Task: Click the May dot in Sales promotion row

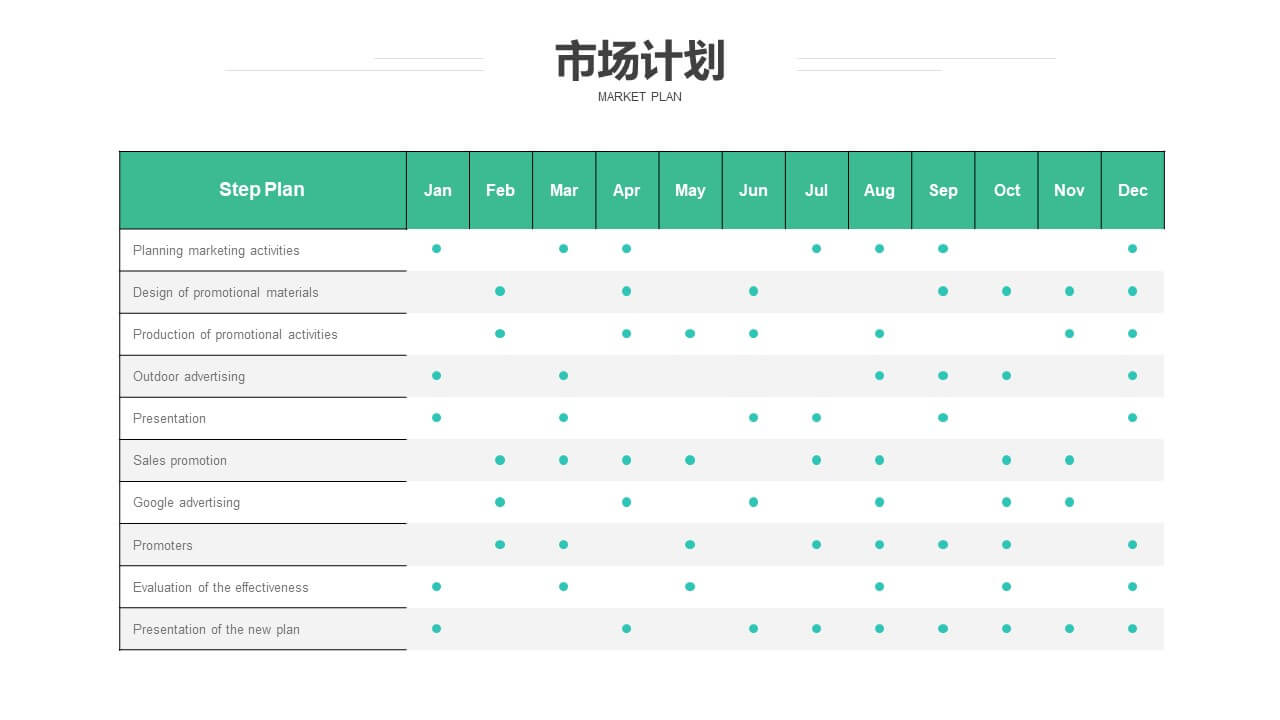Action: tap(690, 460)
